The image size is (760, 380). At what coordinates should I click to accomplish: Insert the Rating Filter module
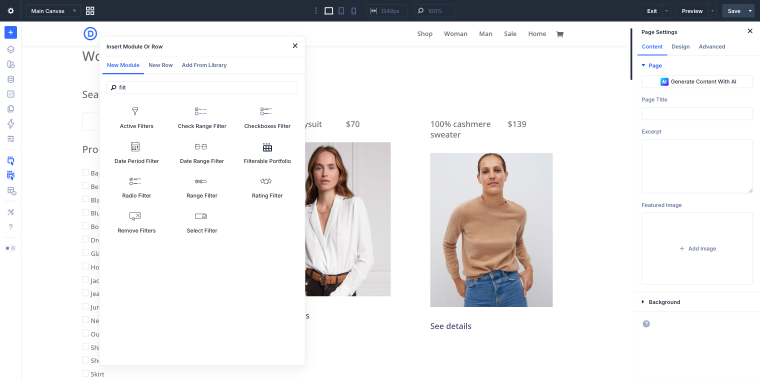(267, 188)
